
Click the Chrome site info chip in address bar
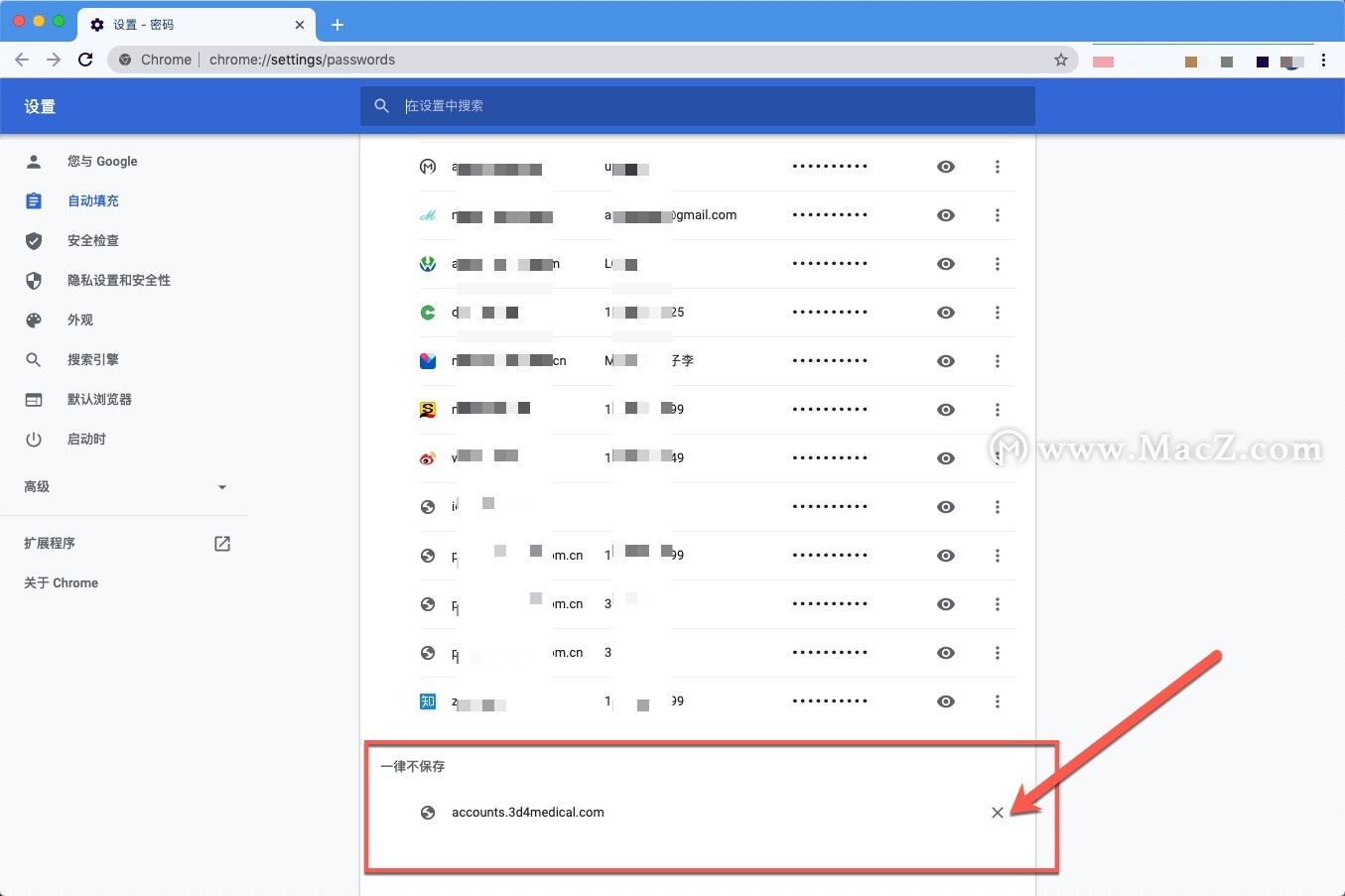[x=155, y=60]
